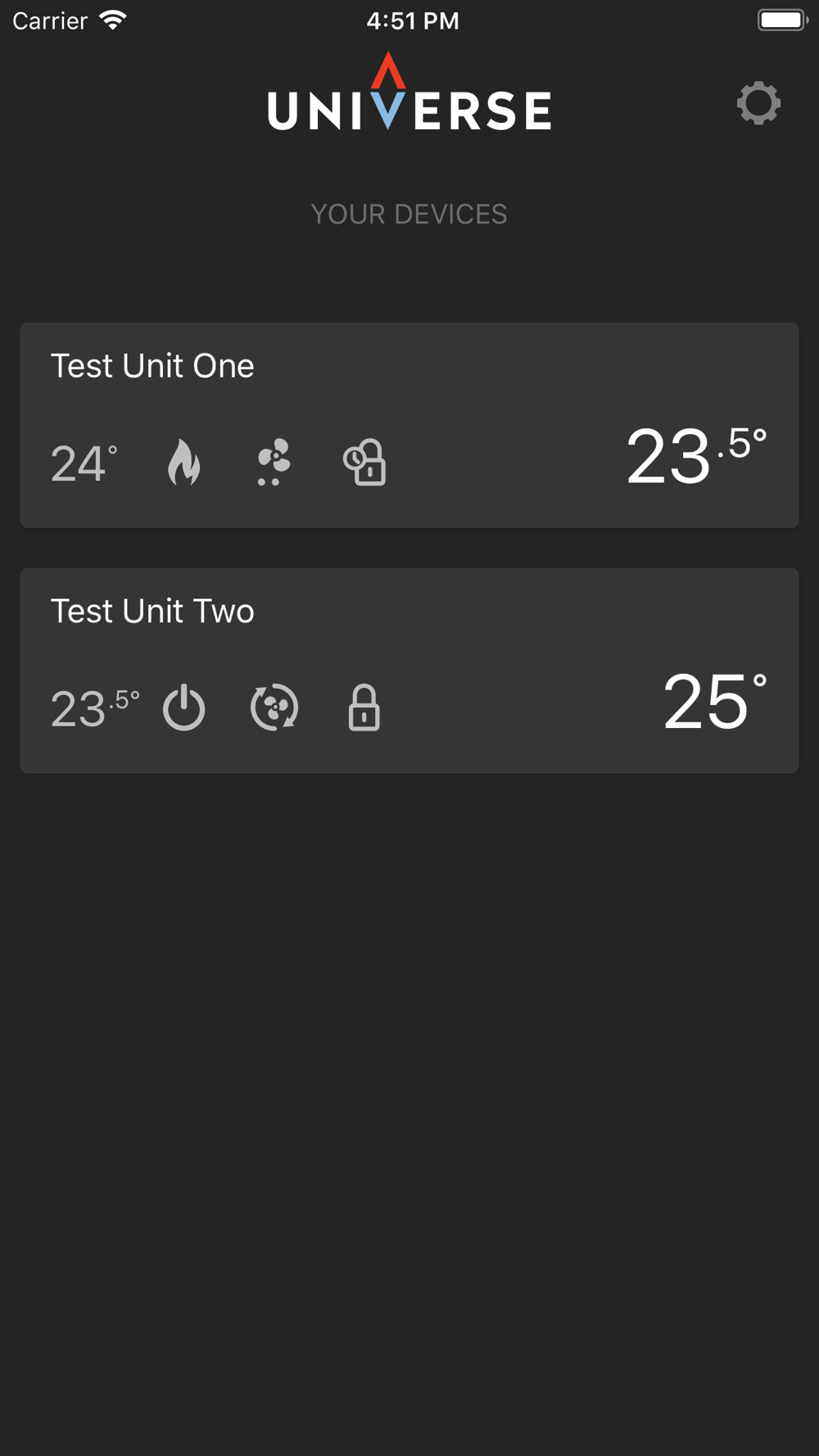Tap the timed lock icon on Test Unit One

[x=364, y=463]
